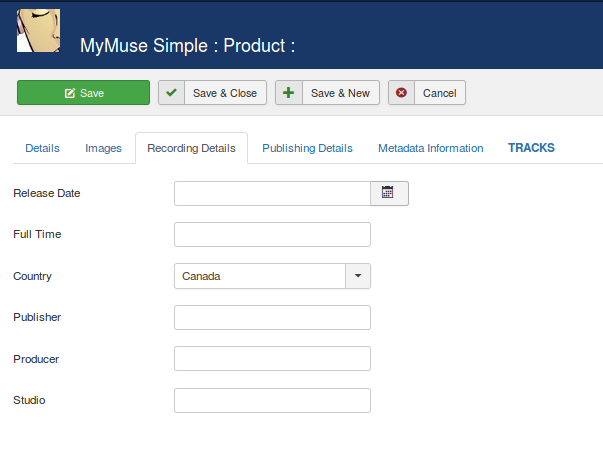The height and width of the screenshot is (452, 603).
Task: Click the green checkmark Save & Close icon
Action: point(172,93)
